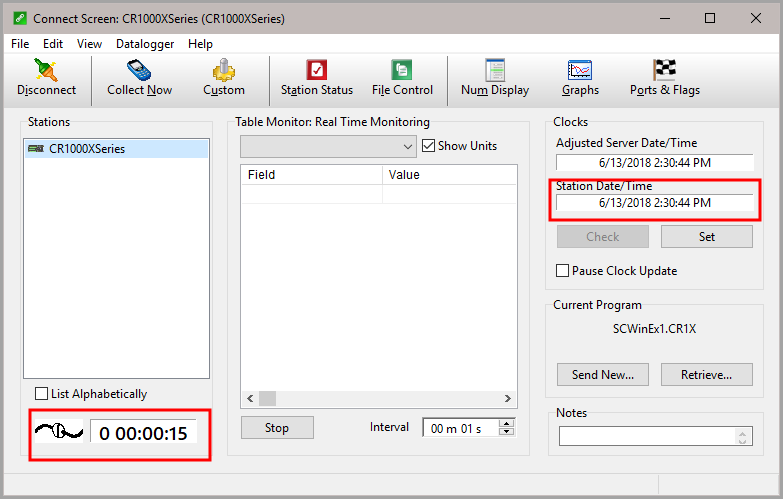
Task: Minimize the Connect Screen window
Action: pos(665,18)
